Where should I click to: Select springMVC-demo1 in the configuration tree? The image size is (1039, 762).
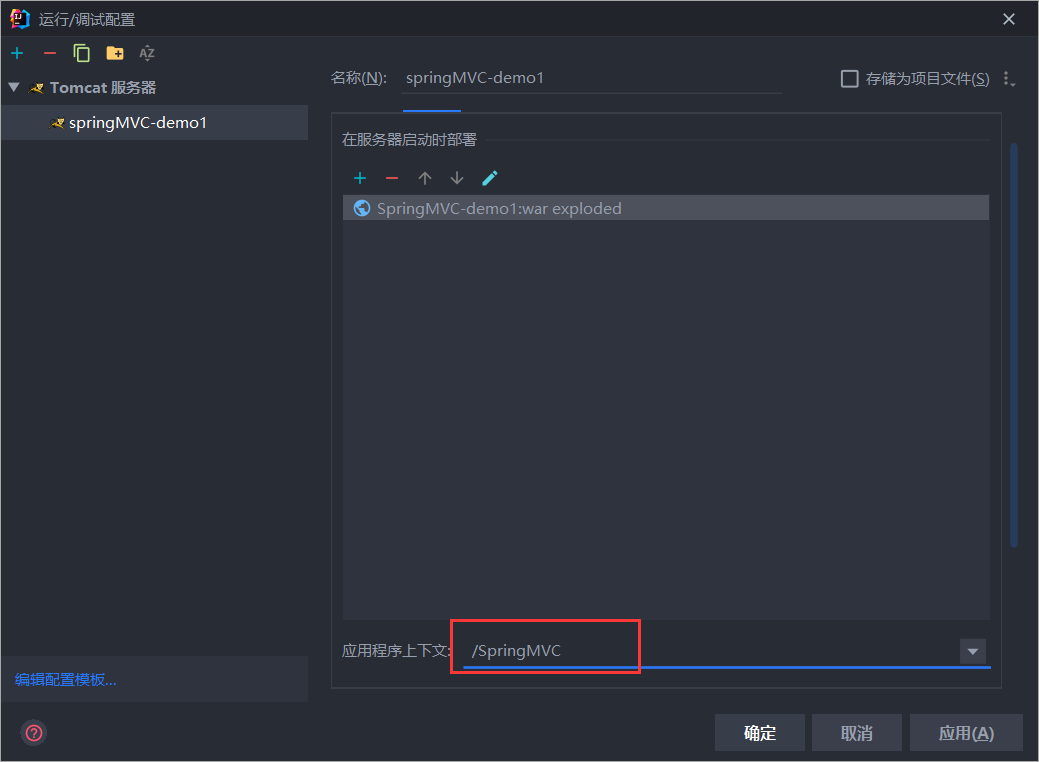pos(154,123)
